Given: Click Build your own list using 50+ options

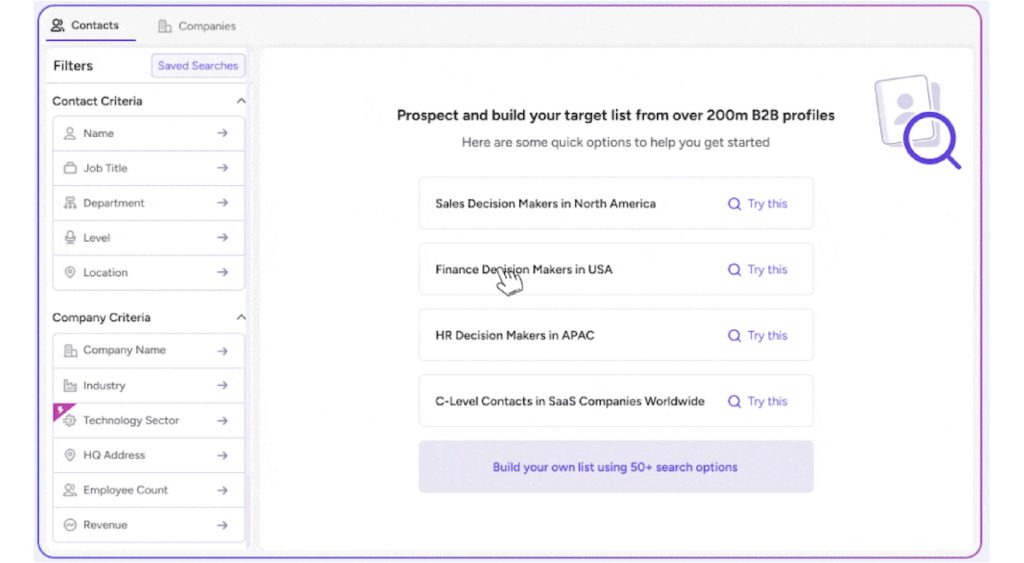Looking at the screenshot, I should tap(616, 467).
